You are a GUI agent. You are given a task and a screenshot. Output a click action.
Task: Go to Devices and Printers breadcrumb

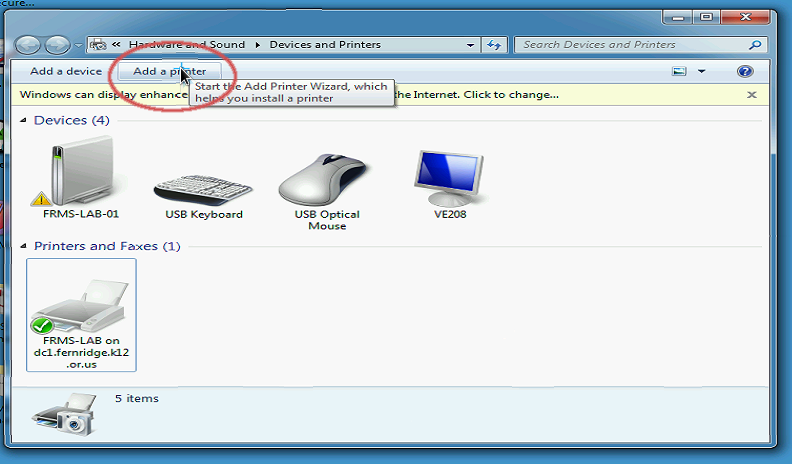(x=325, y=45)
